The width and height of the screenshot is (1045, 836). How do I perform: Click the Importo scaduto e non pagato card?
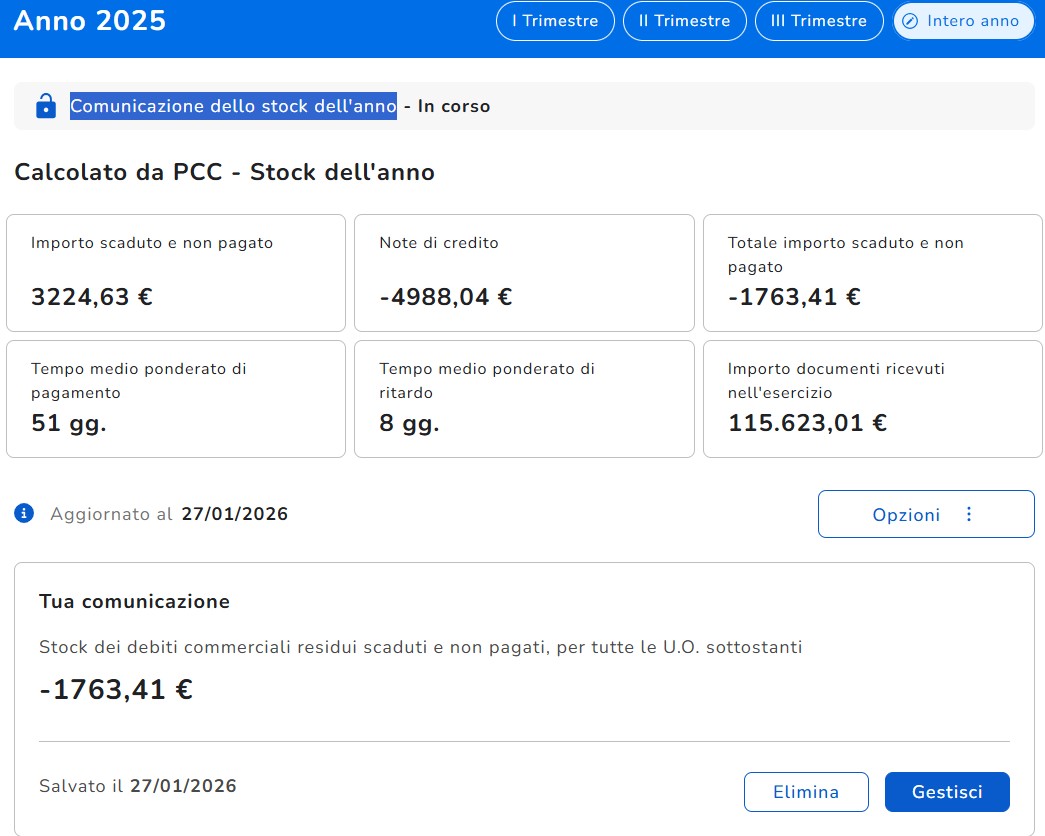176,273
